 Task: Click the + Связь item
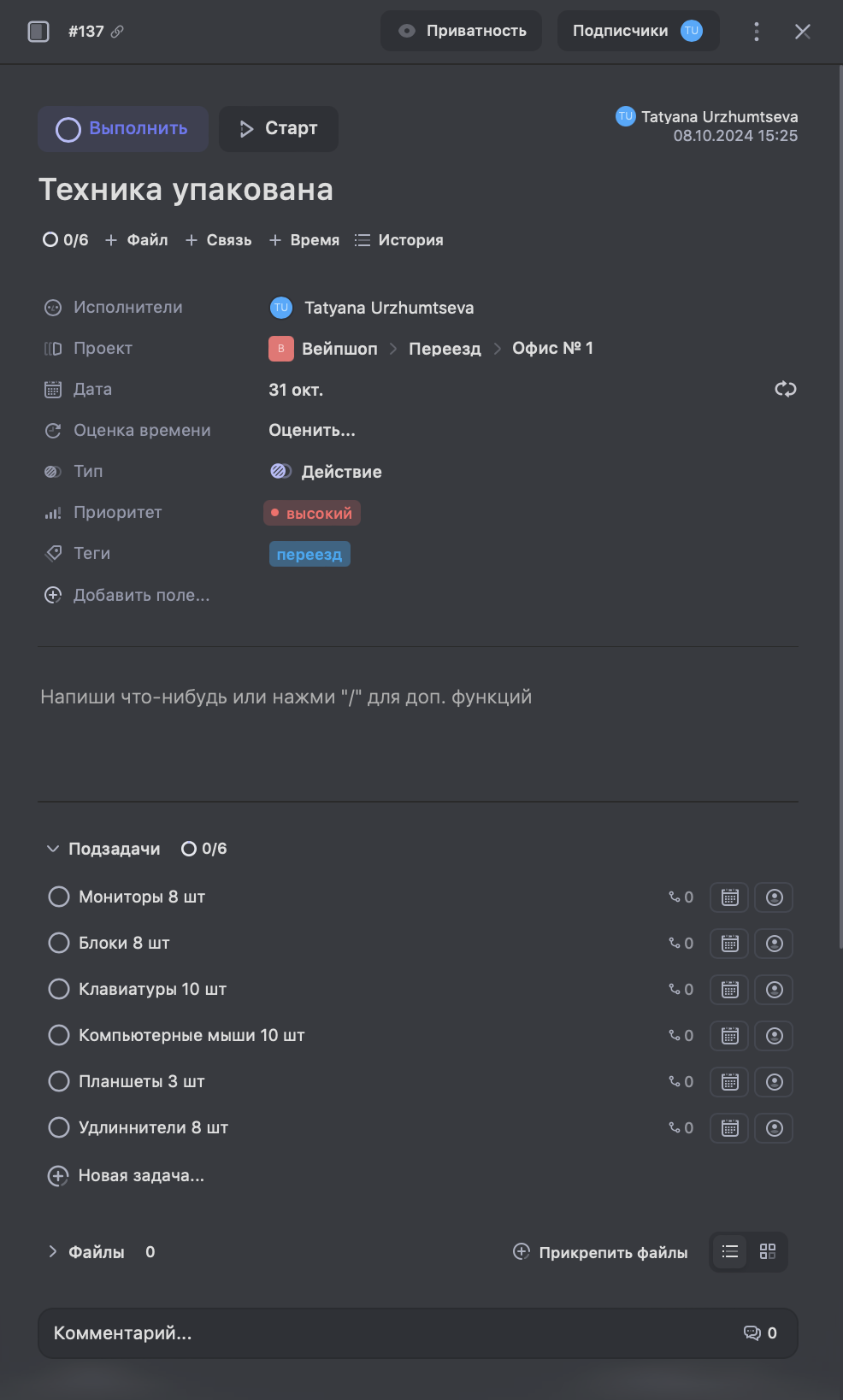(219, 240)
